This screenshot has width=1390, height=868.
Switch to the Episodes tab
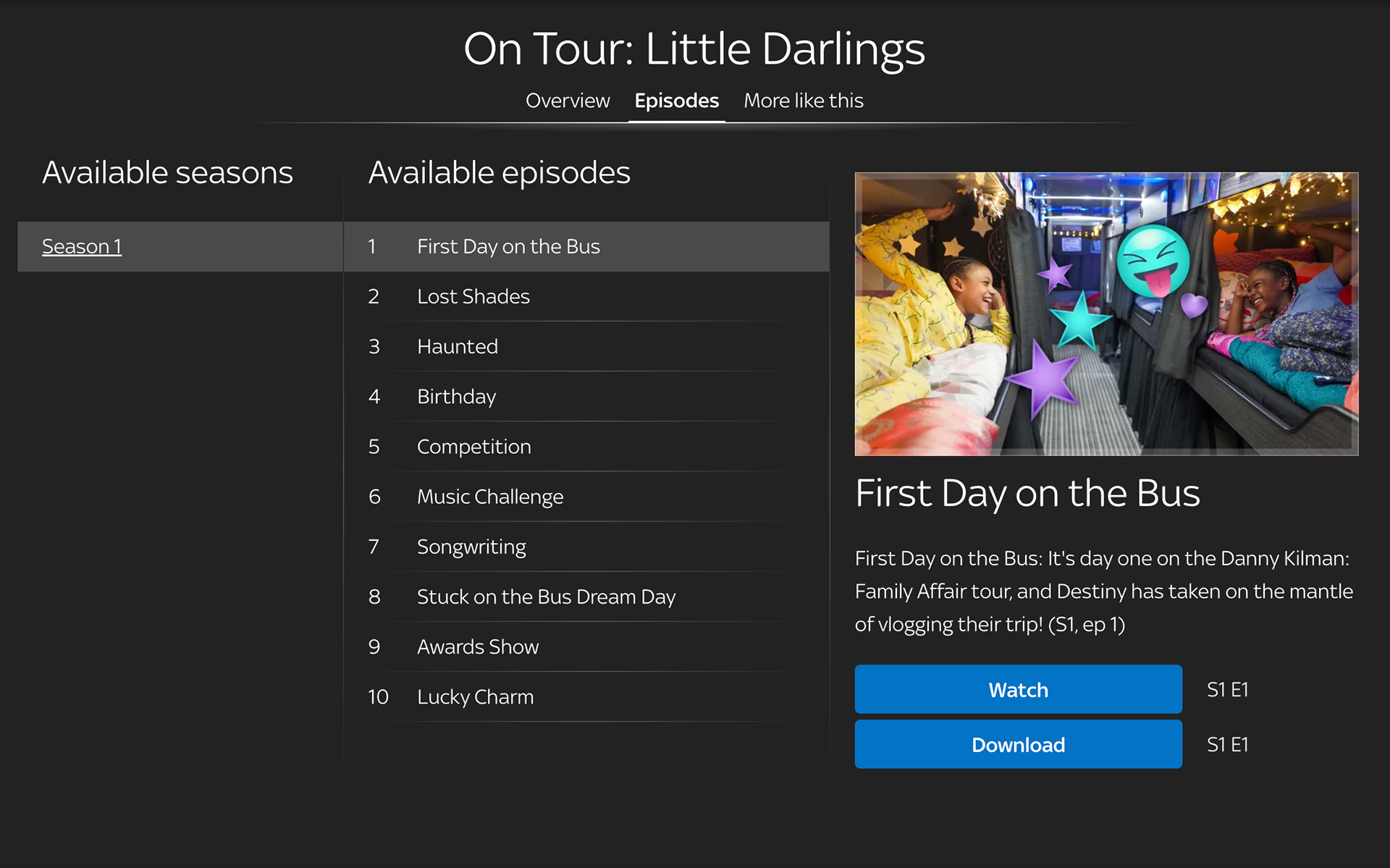[x=676, y=101]
